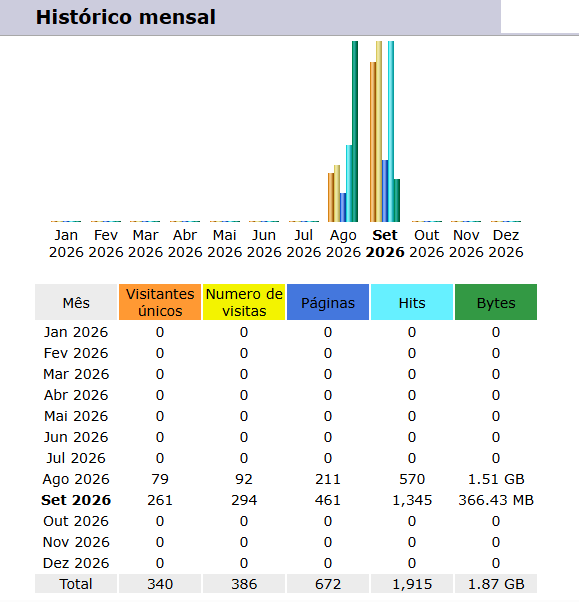The image size is (579, 602).
Task: Click the Histórico mensal heading
Action: (126, 17)
